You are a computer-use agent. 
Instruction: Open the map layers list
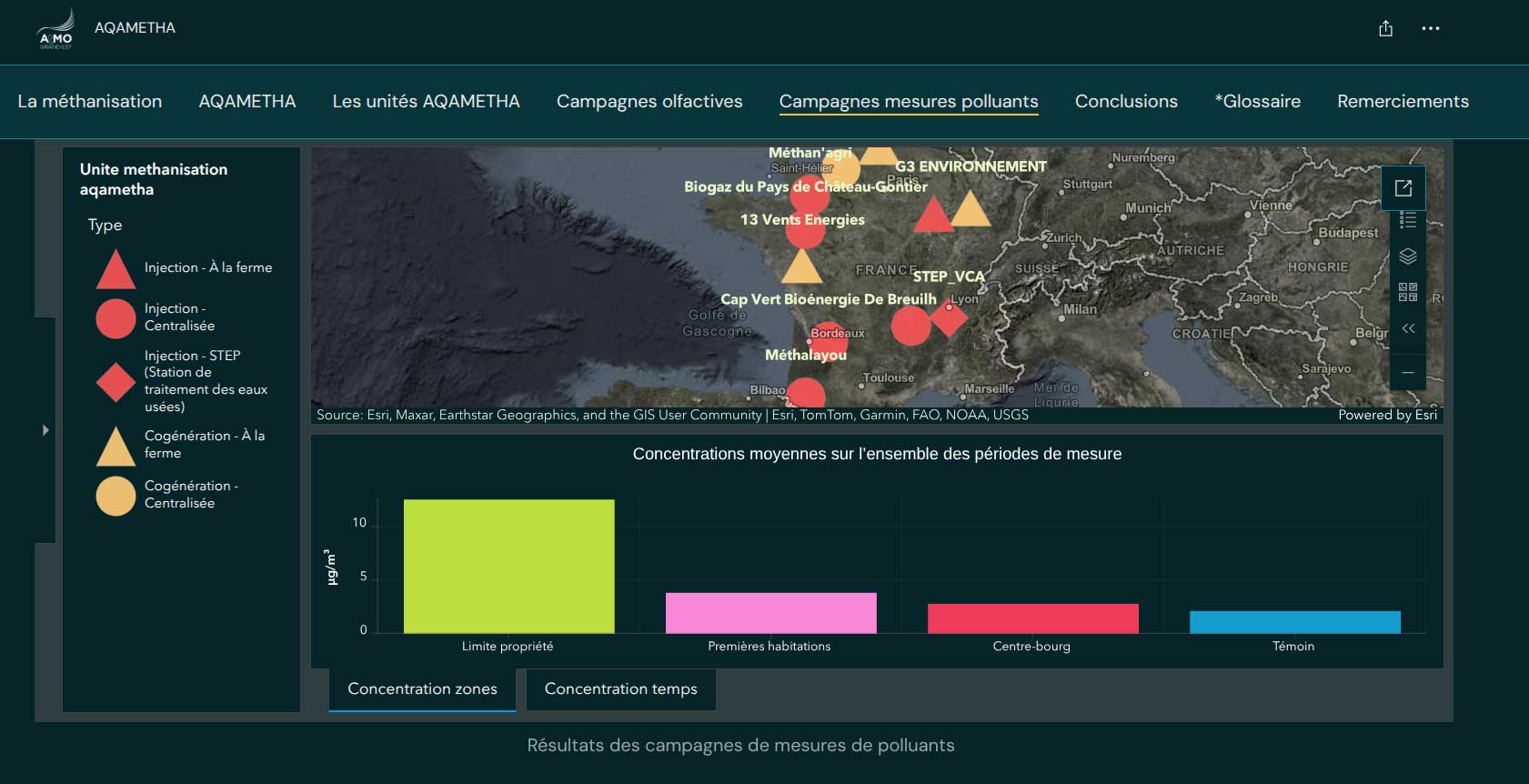pyautogui.click(x=1407, y=256)
